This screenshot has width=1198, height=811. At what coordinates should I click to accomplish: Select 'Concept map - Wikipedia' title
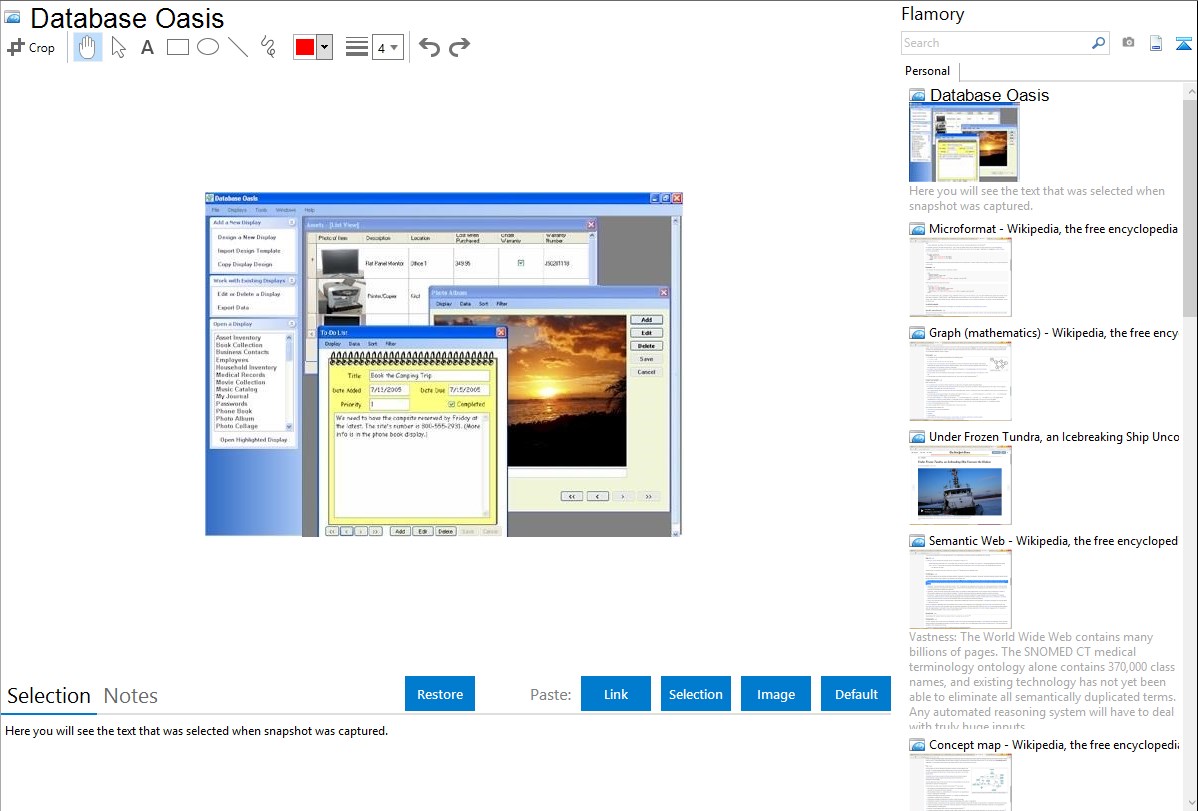pyautogui.click(x=1053, y=744)
